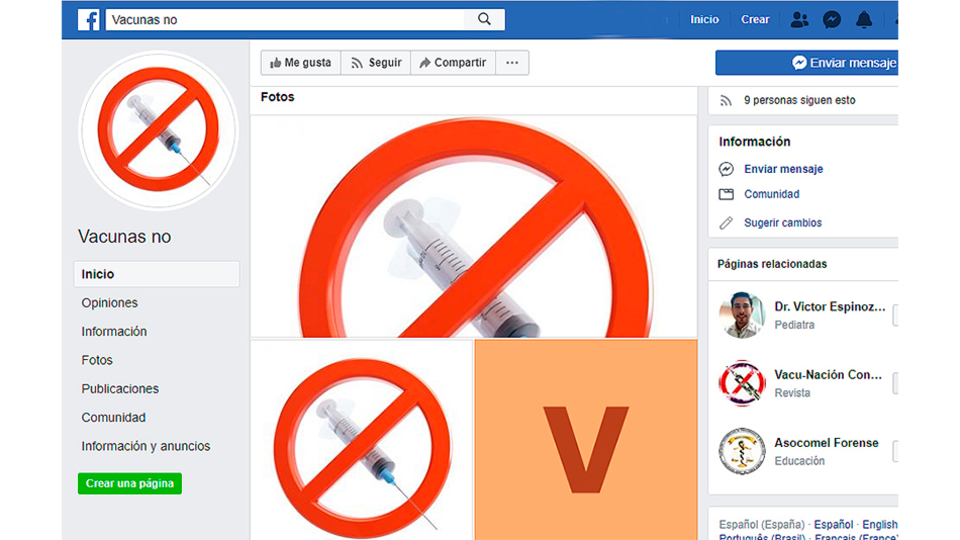The width and height of the screenshot is (960, 540).
Task: Click the Español (España) language text
Action: click(x=762, y=525)
